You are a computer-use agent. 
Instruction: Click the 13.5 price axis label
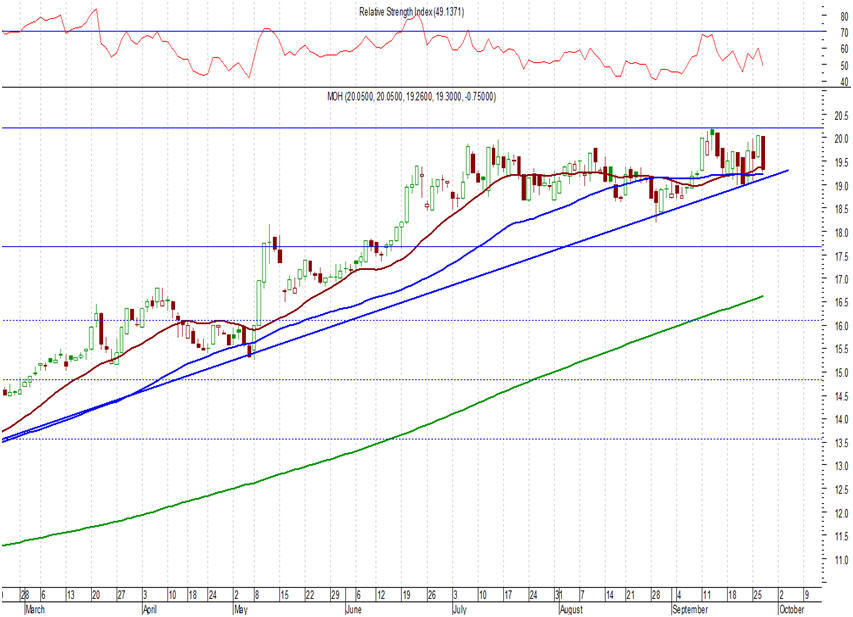(841, 443)
